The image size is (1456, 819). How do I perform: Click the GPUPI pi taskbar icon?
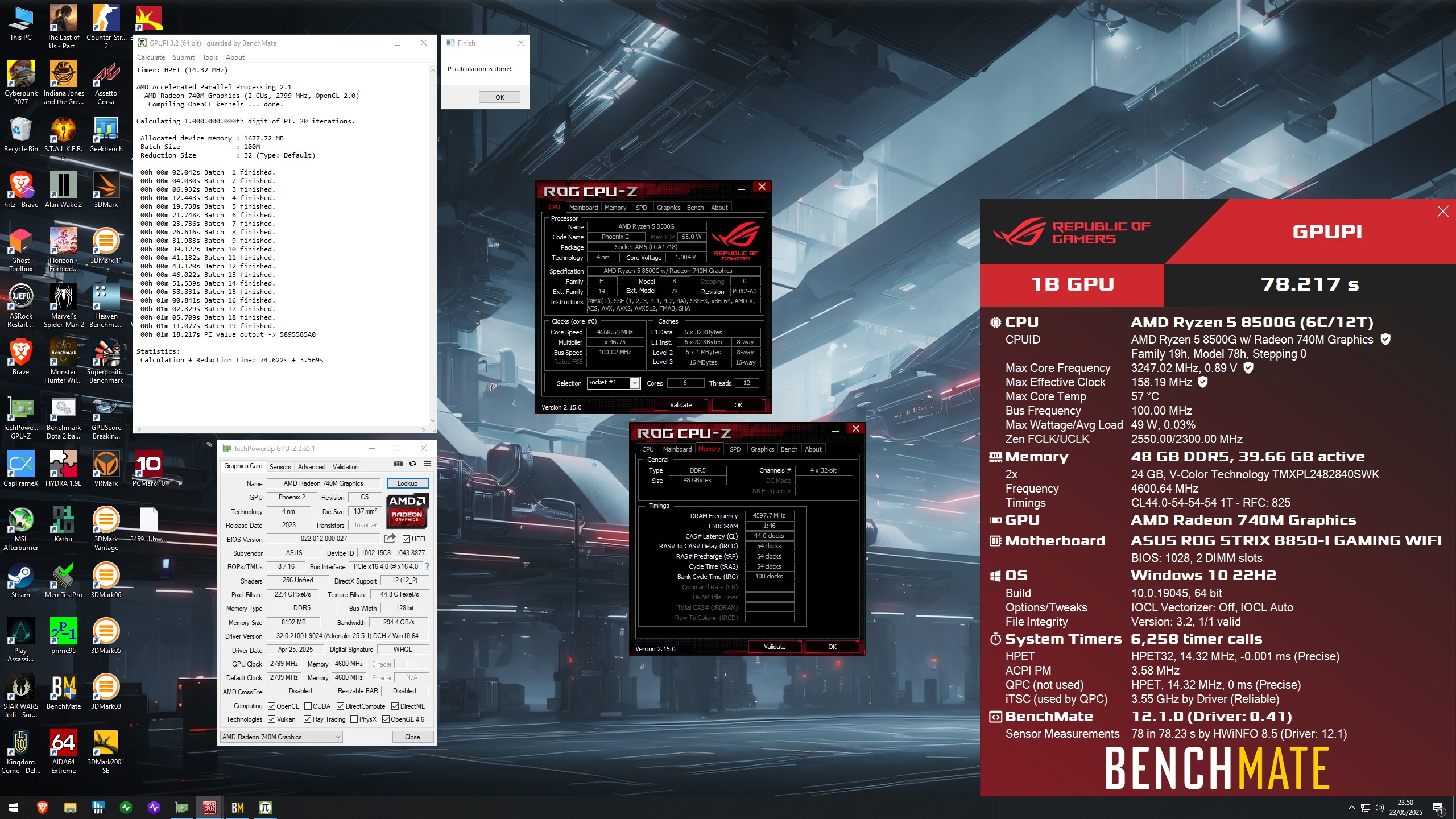265,808
